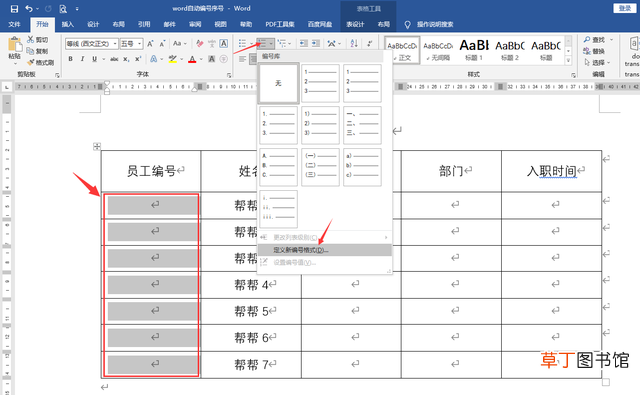Image resolution: width=640 pixels, height=395 pixels.
Task: Open the Home (开始) ribbon tab
Action: pyautogui.click(x=42, y=24)
